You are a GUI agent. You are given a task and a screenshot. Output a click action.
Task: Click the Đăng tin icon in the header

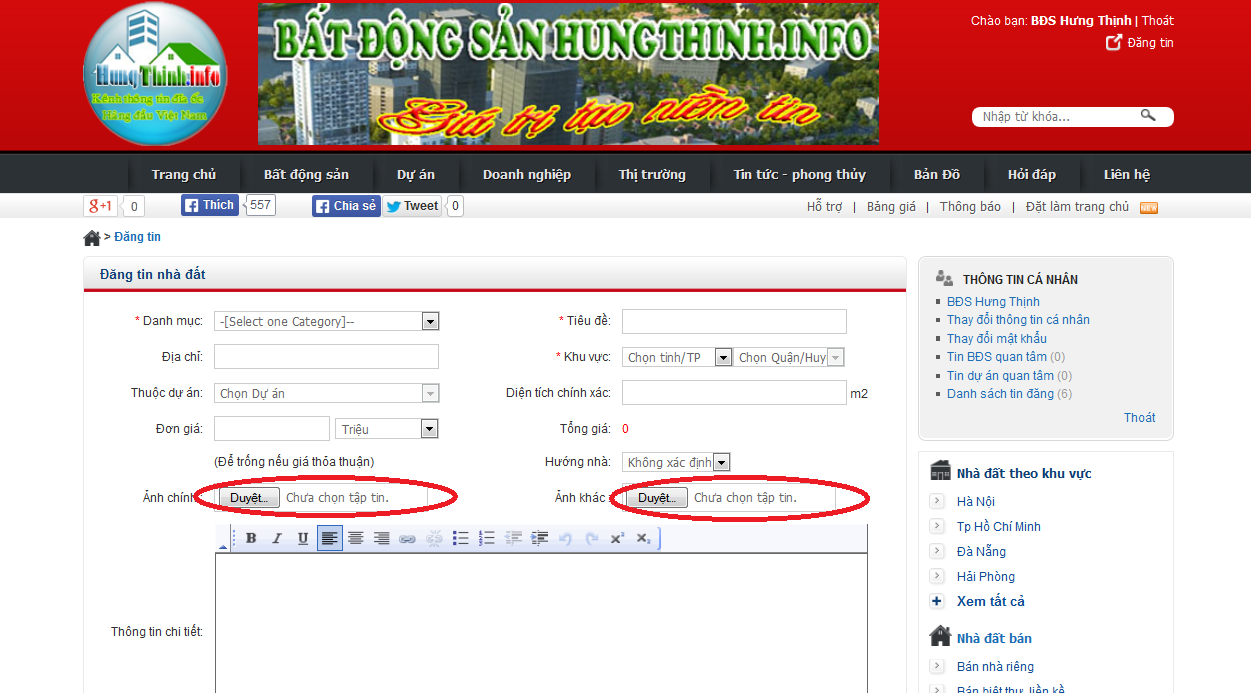pos(1114,42)
